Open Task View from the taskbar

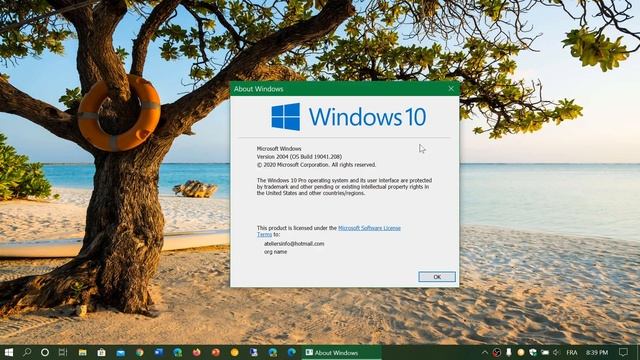coord(63,352)
